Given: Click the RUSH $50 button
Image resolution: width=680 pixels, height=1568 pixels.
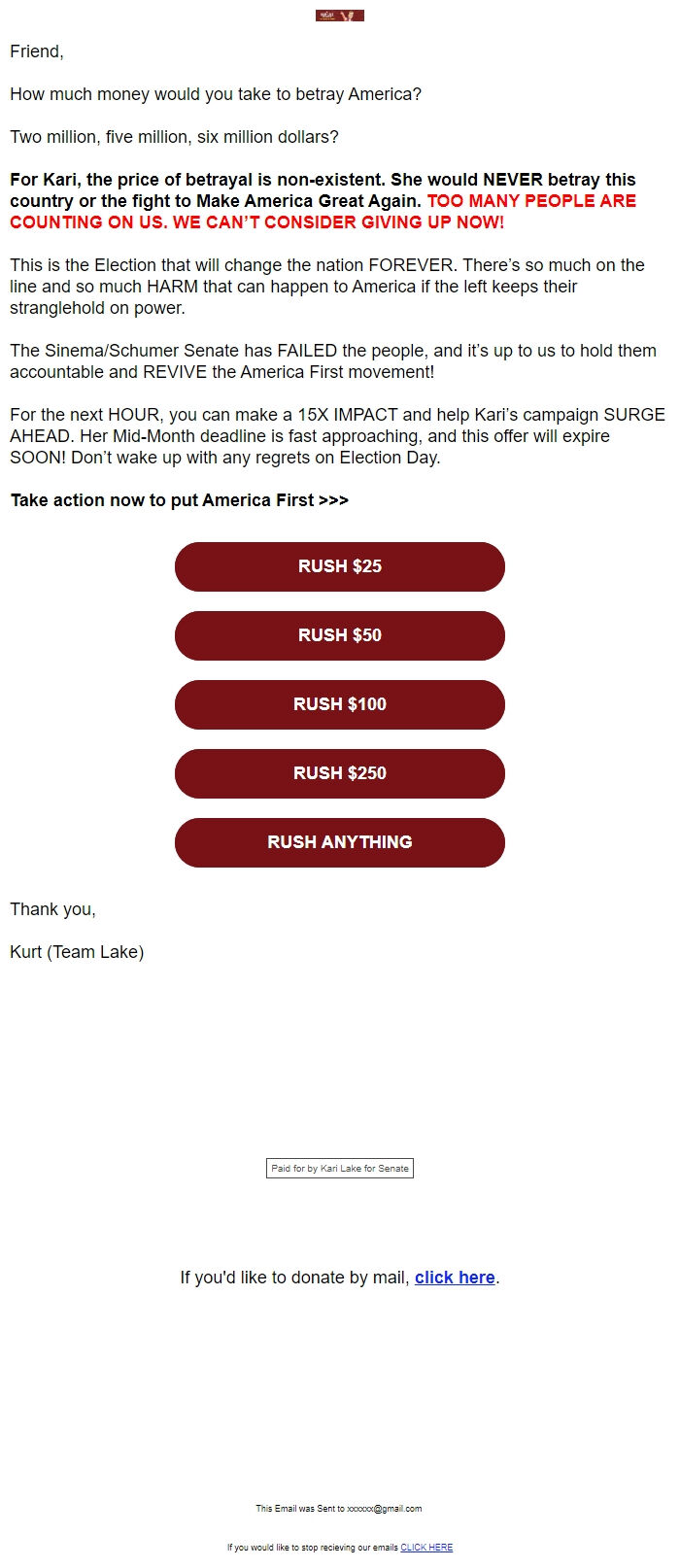Looking at the screenshot, I should [x=339, y=635].
